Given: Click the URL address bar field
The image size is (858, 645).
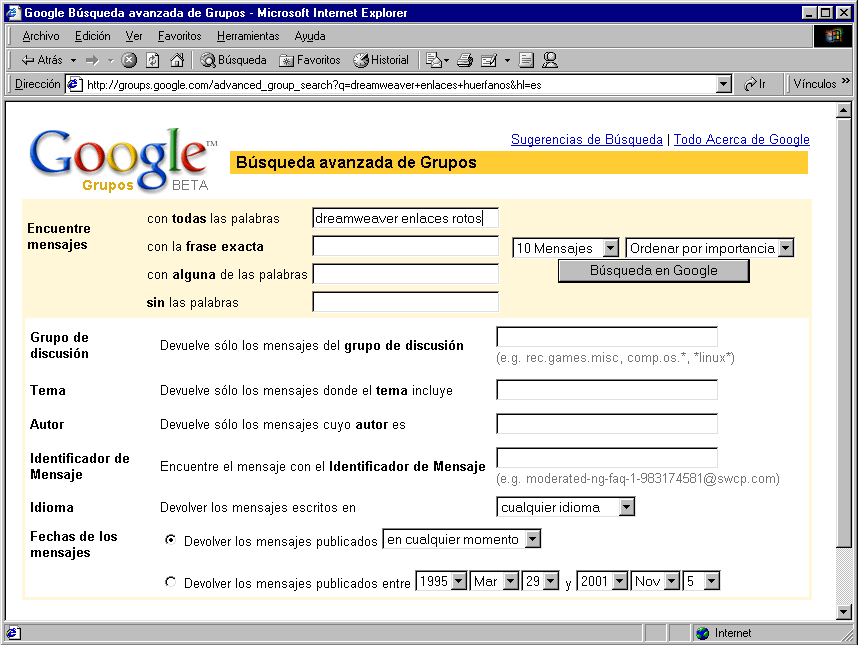Looking at the screenshot, I should [x=400, y=85].
